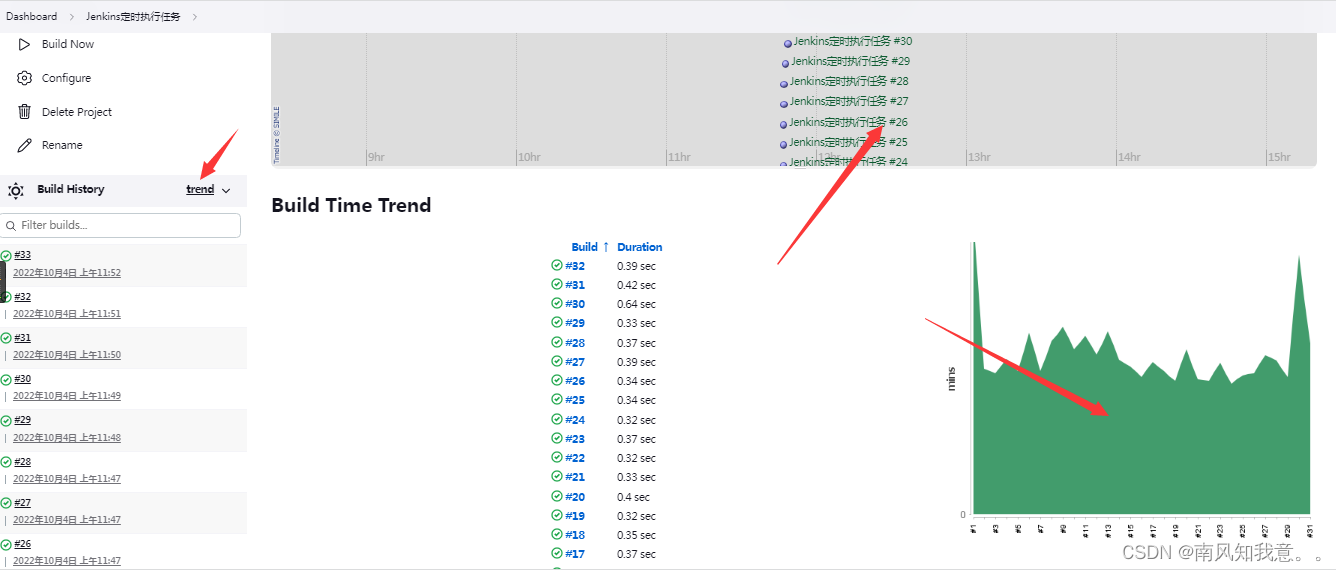This screenshot has height=571, width=1336.
Task: Click success status icon of build #27 in history
Action: click(x=6, y=504)
